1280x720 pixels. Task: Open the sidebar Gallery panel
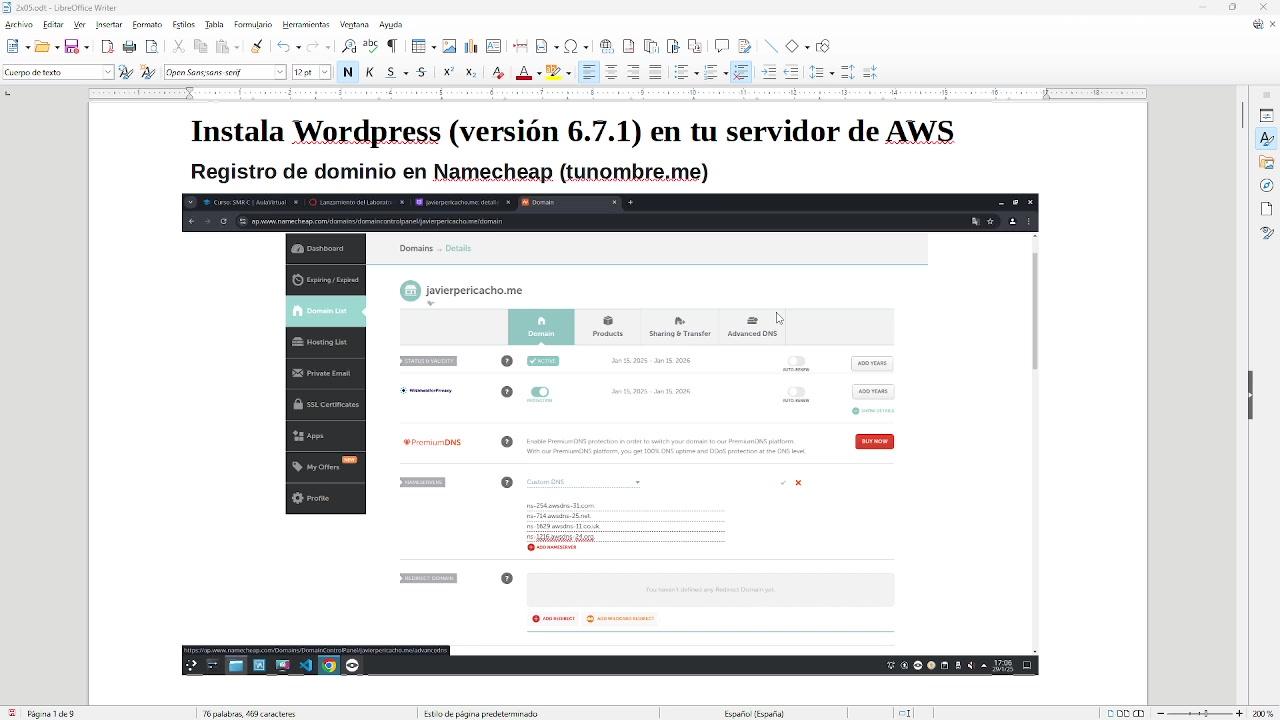[1267, 162]
